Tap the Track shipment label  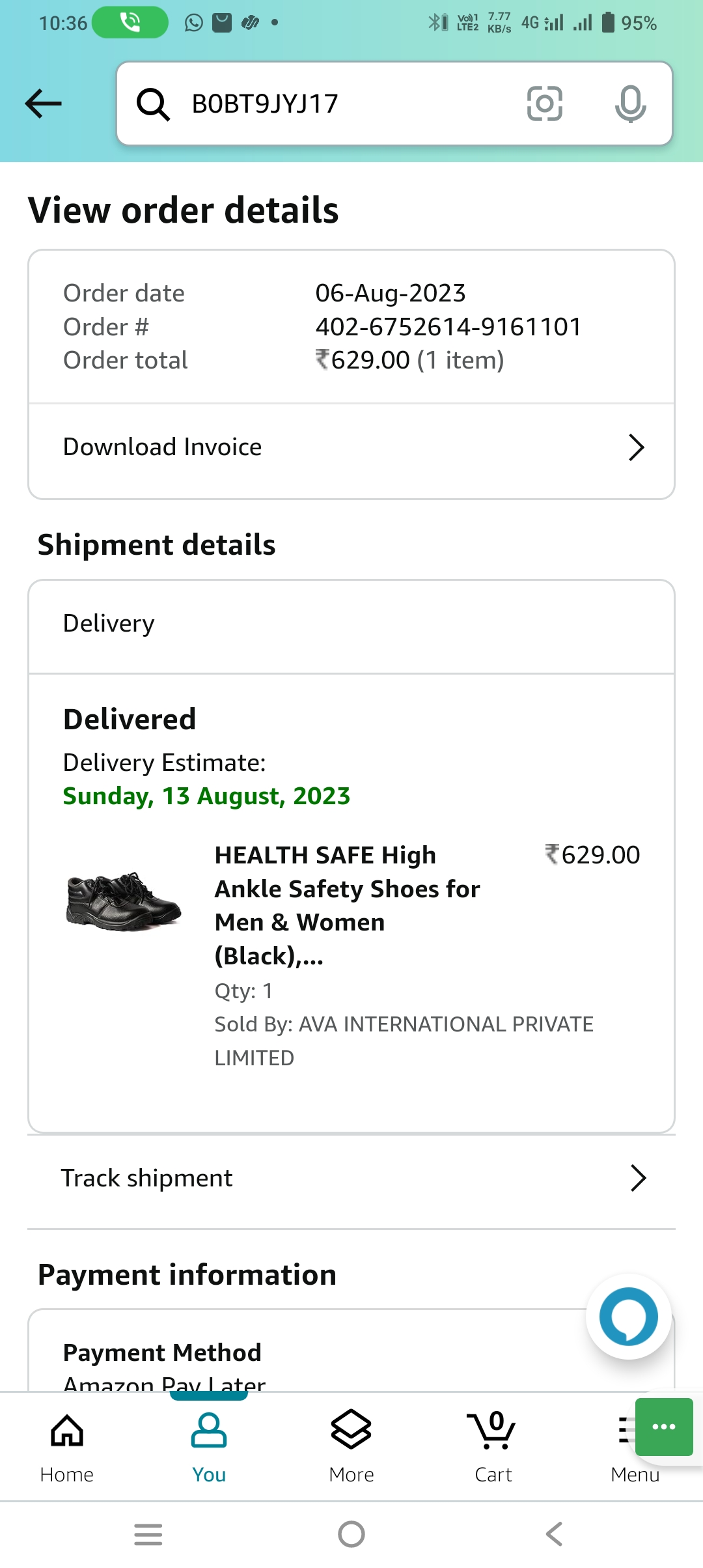[147, 1178]
